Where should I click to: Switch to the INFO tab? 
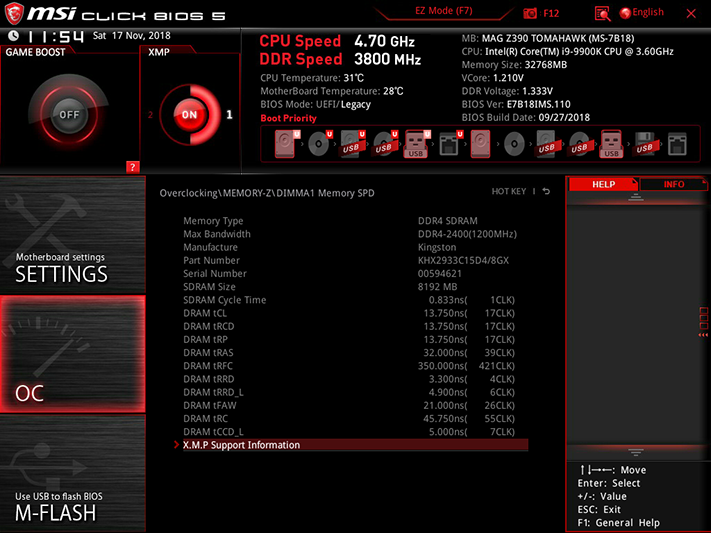(673, 184)
